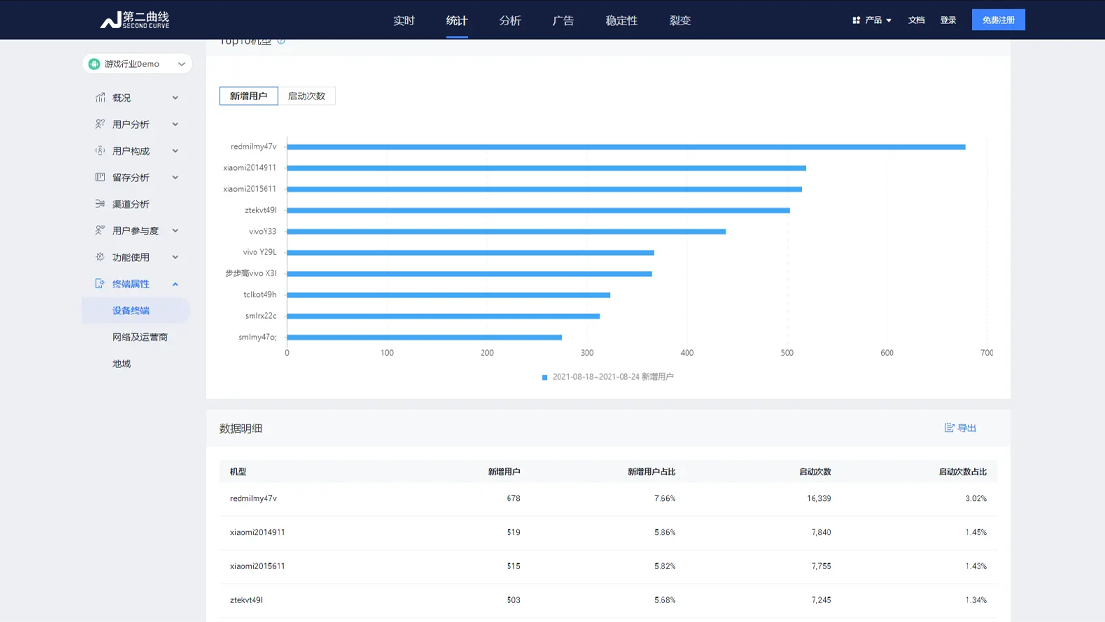1105x622 pixels.
Task: Open the 游戏行业Demo app selector dropdown
Action: pyautogui.click(x=137, y=64)
